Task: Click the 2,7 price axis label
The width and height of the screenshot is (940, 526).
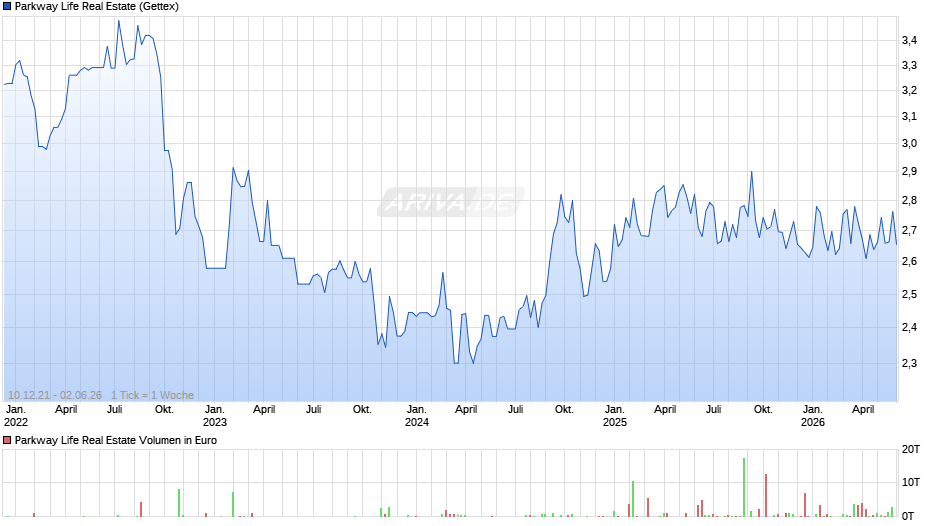Action: click(x=909, y=230)
